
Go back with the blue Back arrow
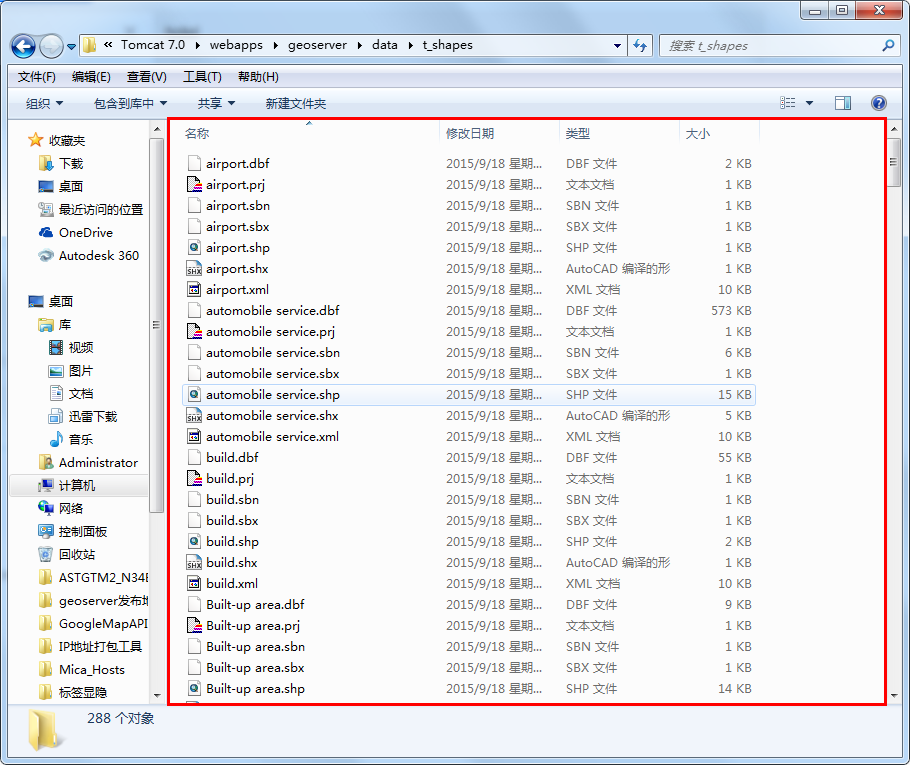[23, 46]
